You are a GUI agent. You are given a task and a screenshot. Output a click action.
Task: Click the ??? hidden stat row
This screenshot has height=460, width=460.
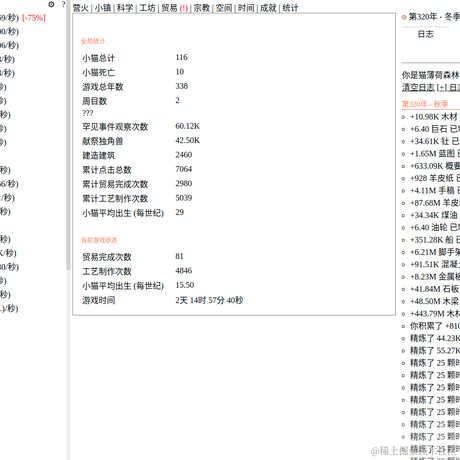[88, 113]
